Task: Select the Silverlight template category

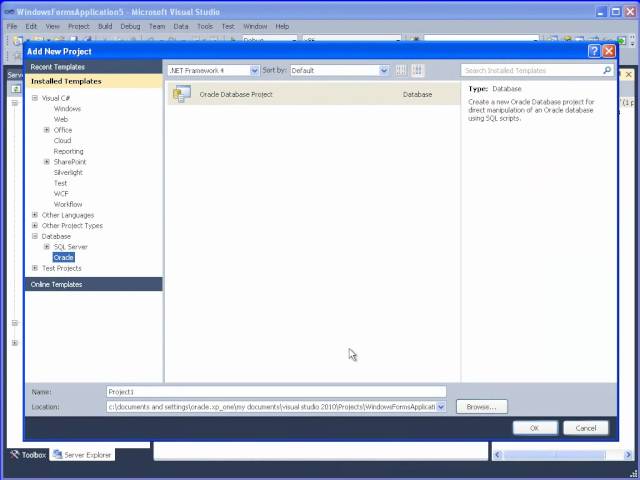Action: (68, 172)
